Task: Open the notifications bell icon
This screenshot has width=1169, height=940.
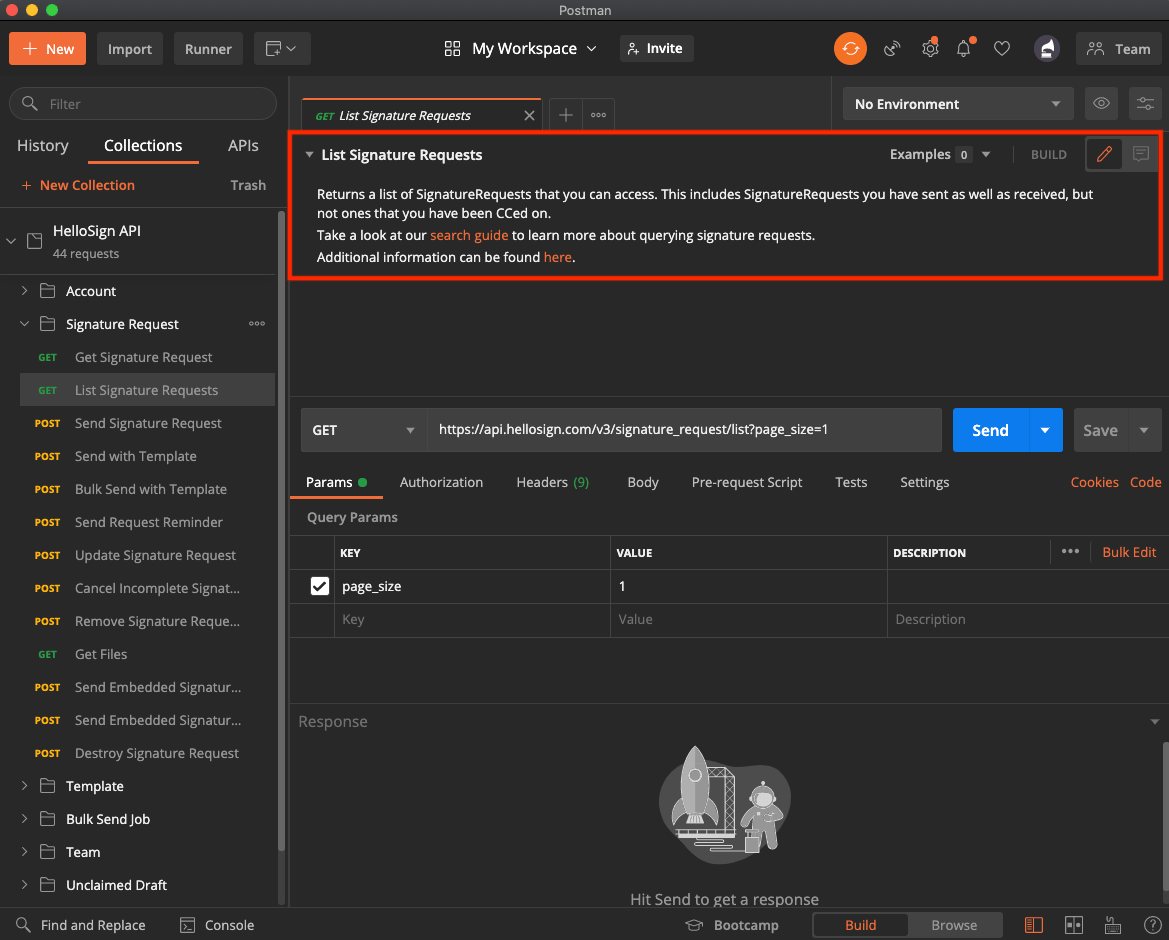Action: [x=964, y=48]
